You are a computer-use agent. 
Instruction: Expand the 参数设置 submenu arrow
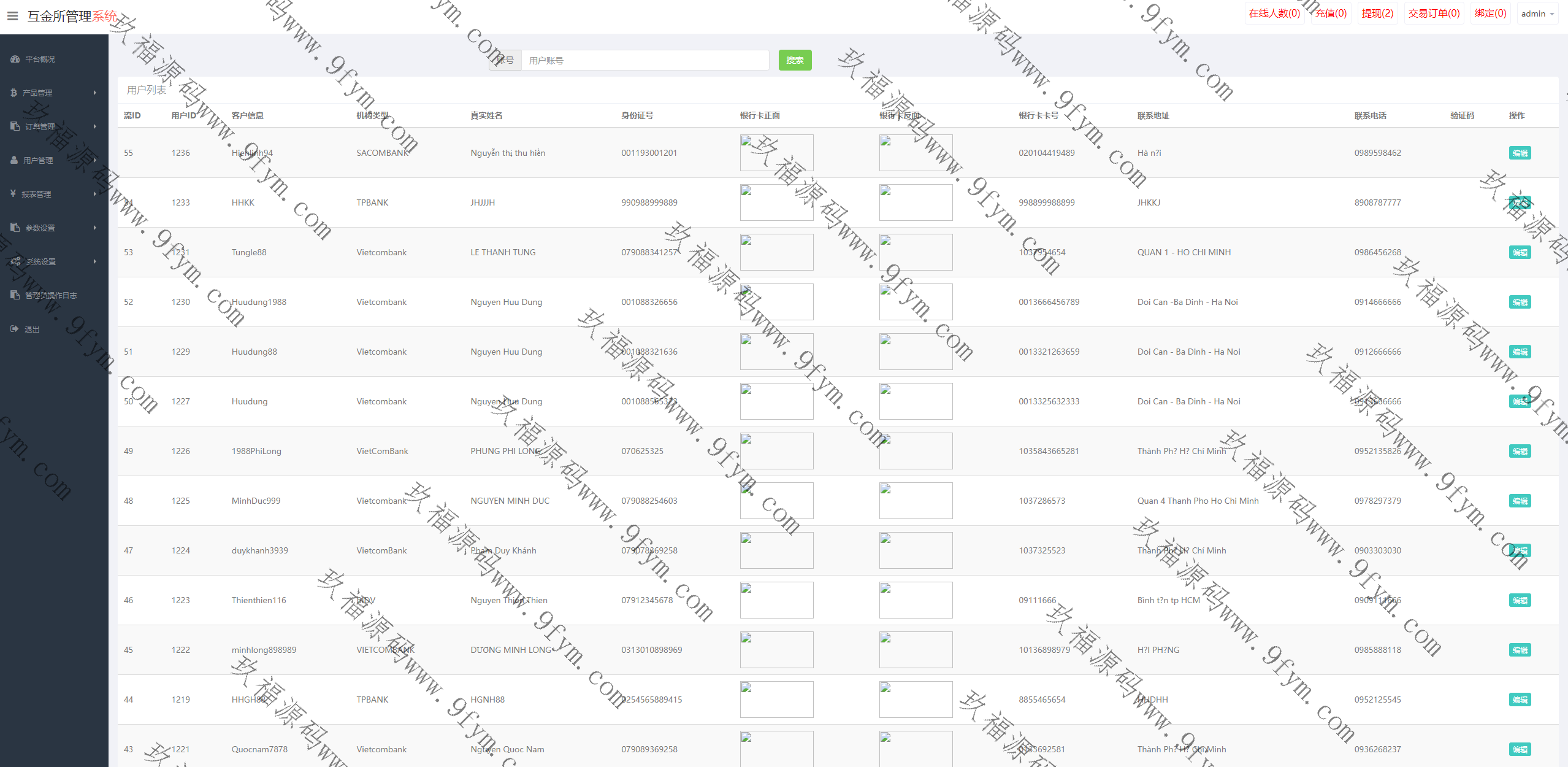point(95,228)
